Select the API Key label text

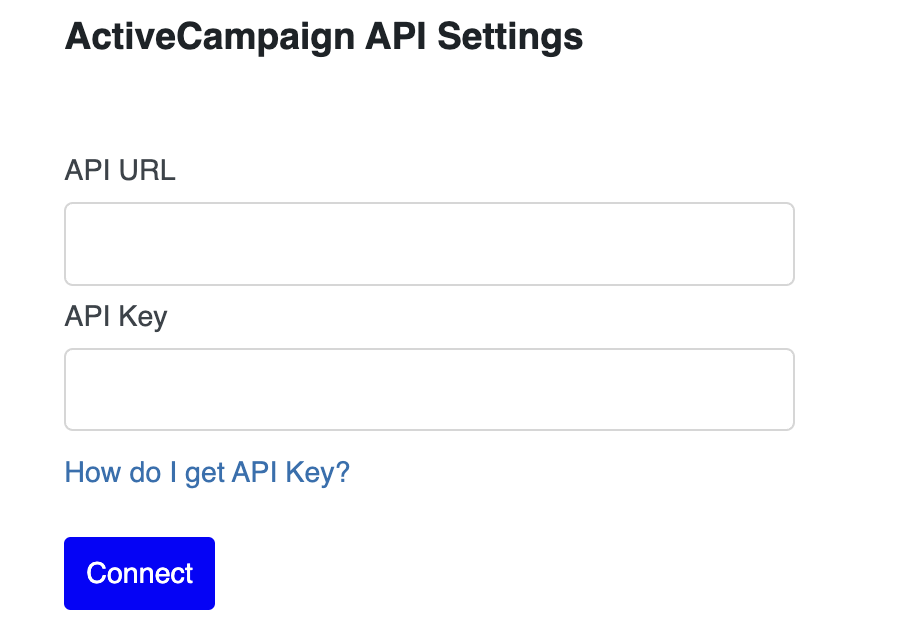pyautogui.click(x=116, y=317)
